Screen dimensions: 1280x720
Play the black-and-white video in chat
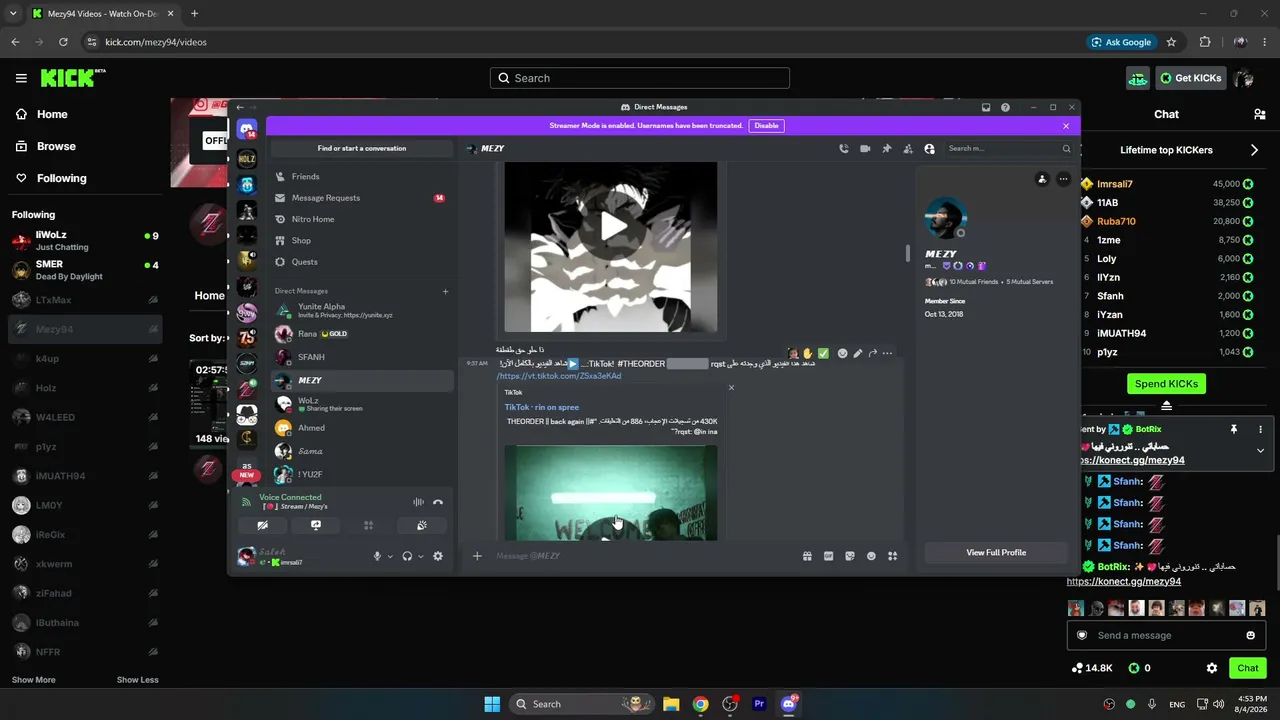tap(611, 226)
